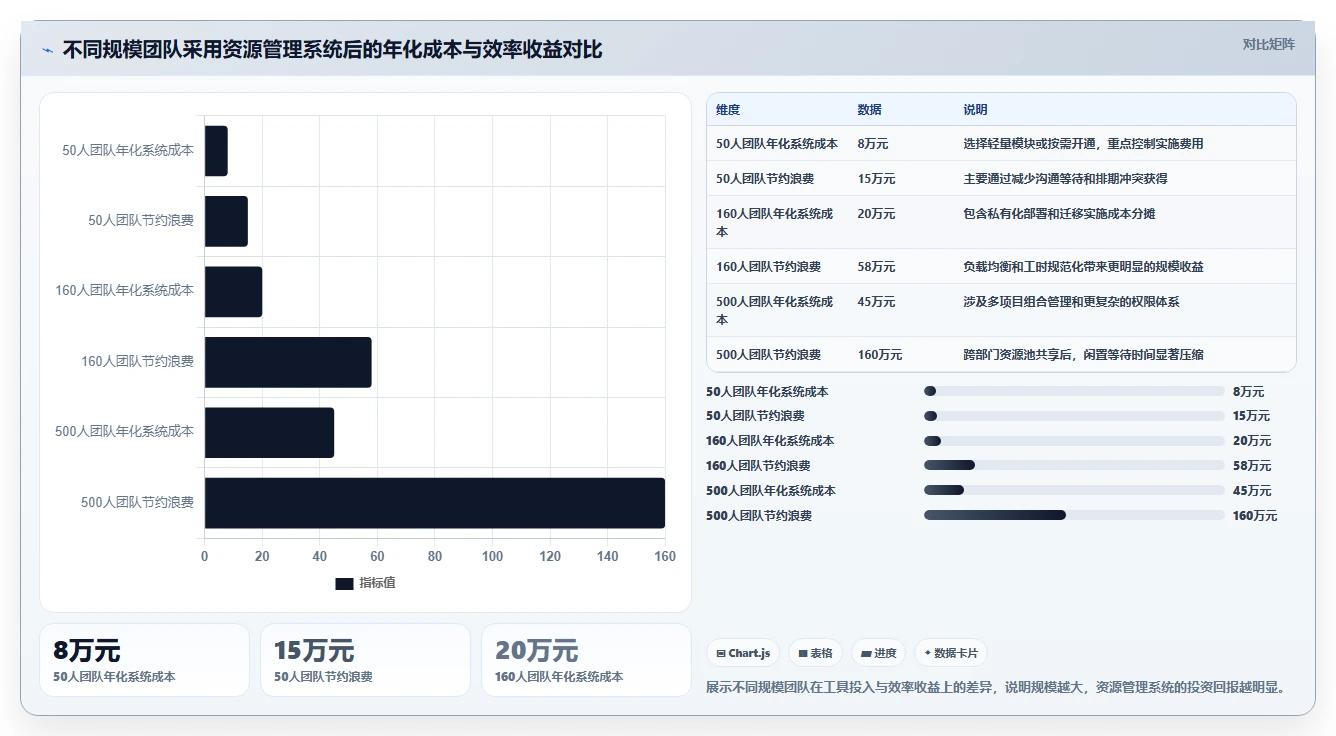Click the 表格 tag button
Image resolution: width=1336 pixels, height=736 pixels.
click(815, 653)
